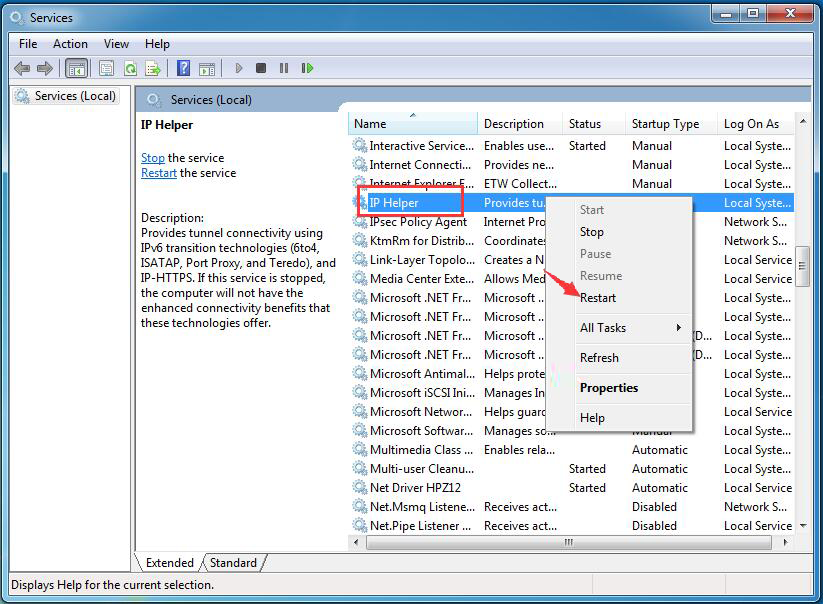The width and height of the screenshot is (823, 604).
Task: Click the horizontal scrollbar thumb
Action: point(568,542)
